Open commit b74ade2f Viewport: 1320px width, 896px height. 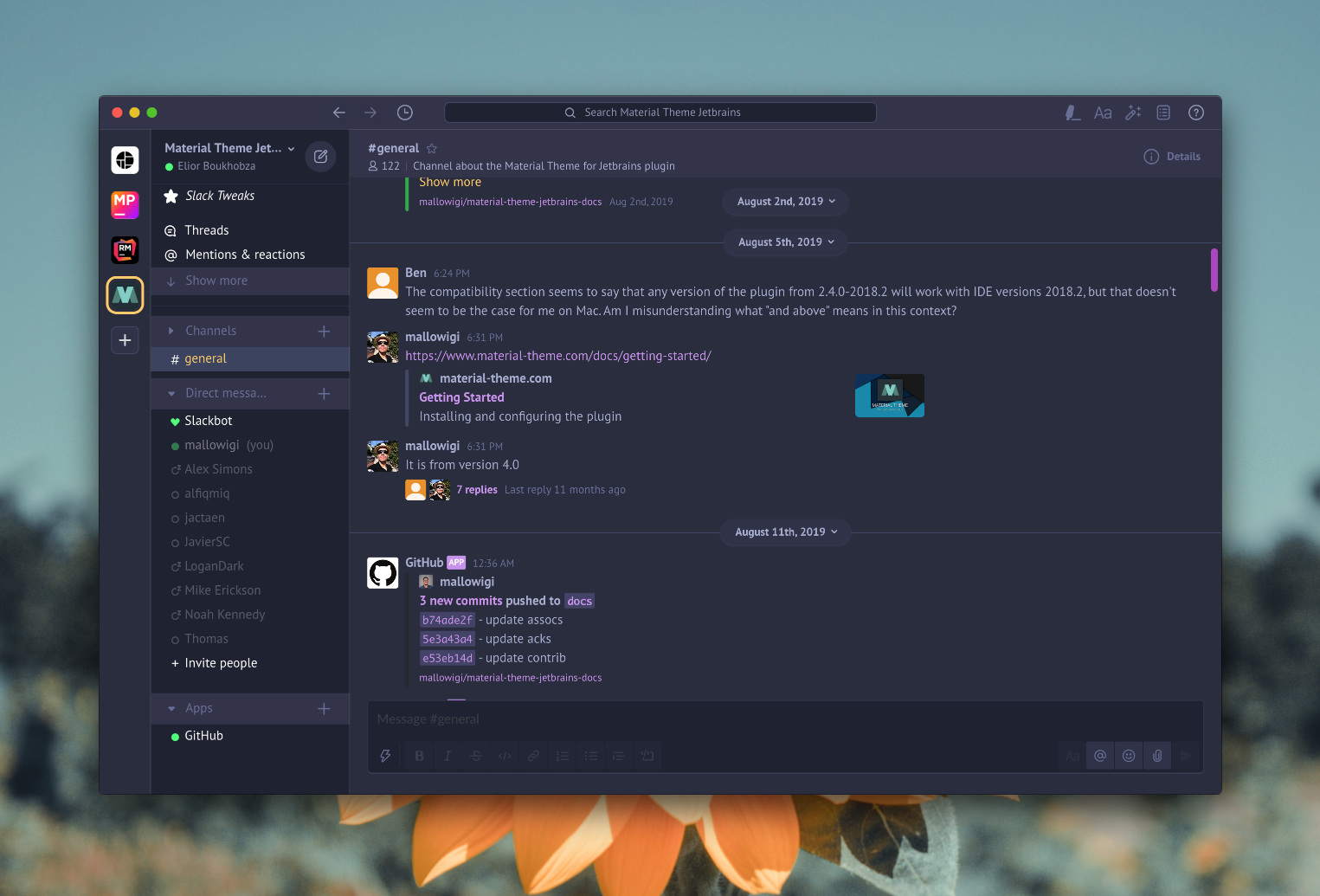(448, 620)
